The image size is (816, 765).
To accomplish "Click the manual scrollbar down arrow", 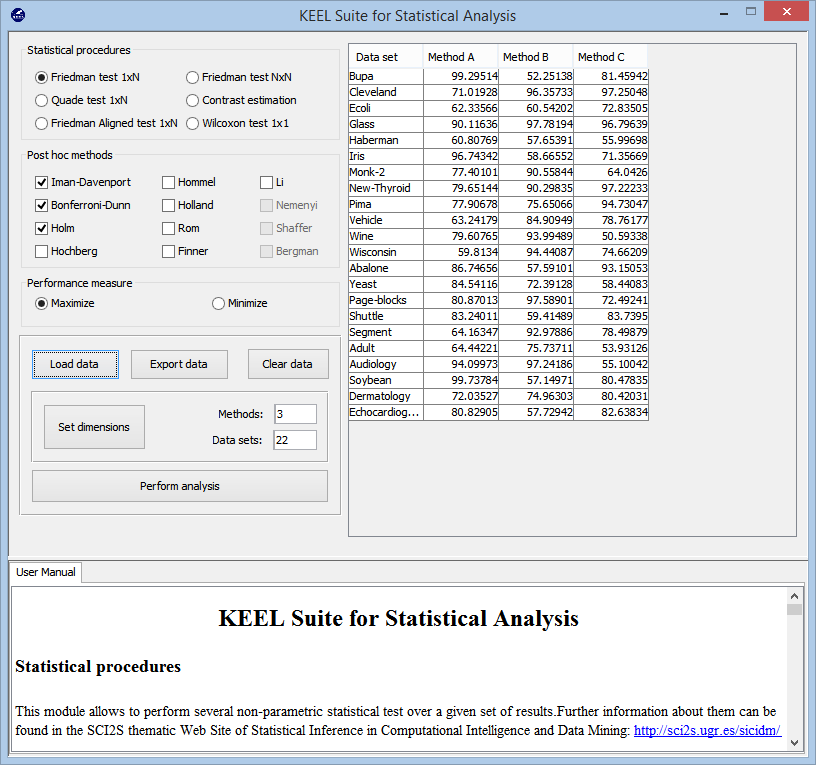I will pyautogui.click(x=794, y=743).
